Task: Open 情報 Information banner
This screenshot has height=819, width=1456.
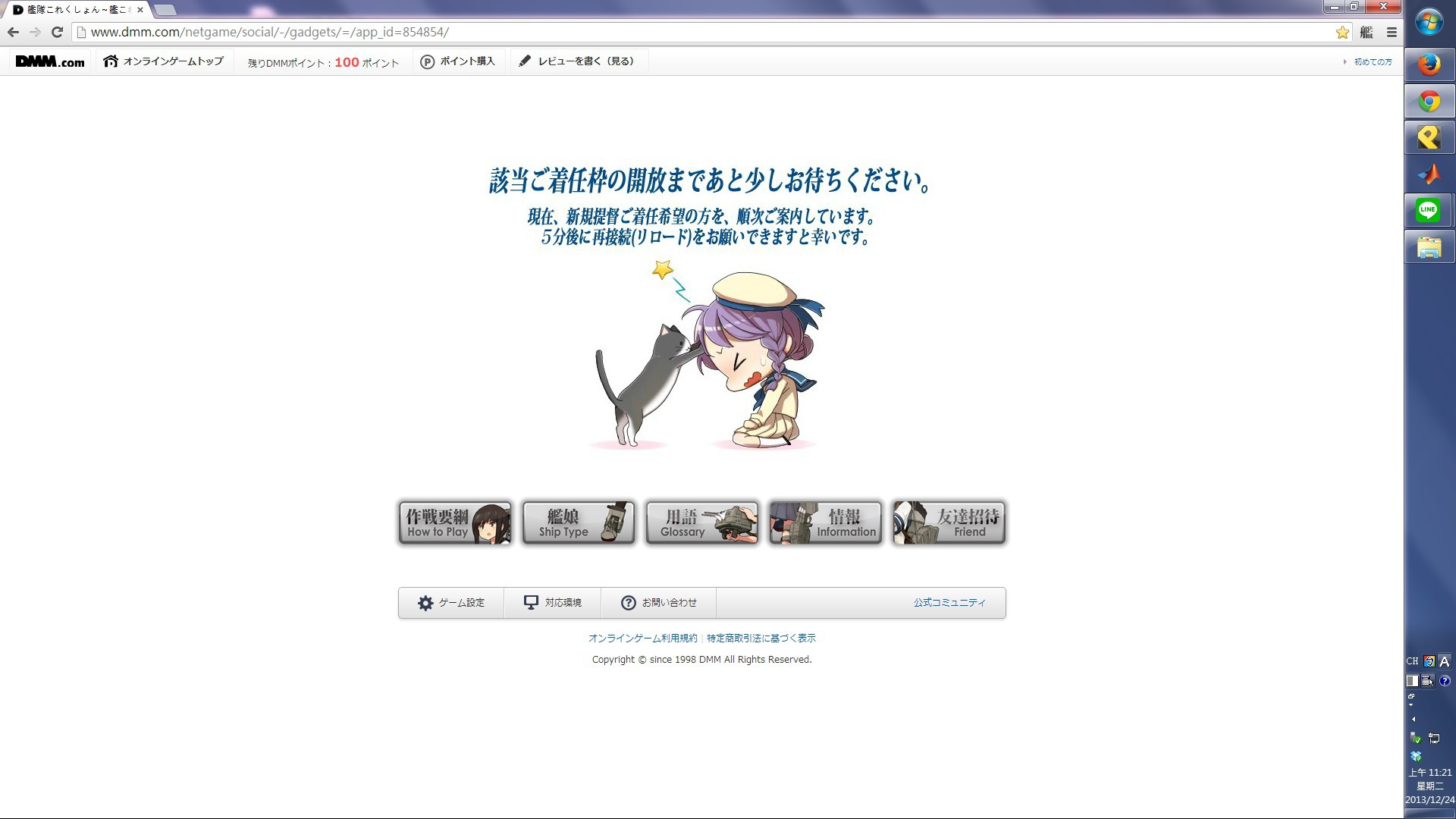Action: (x=826, y=522)
